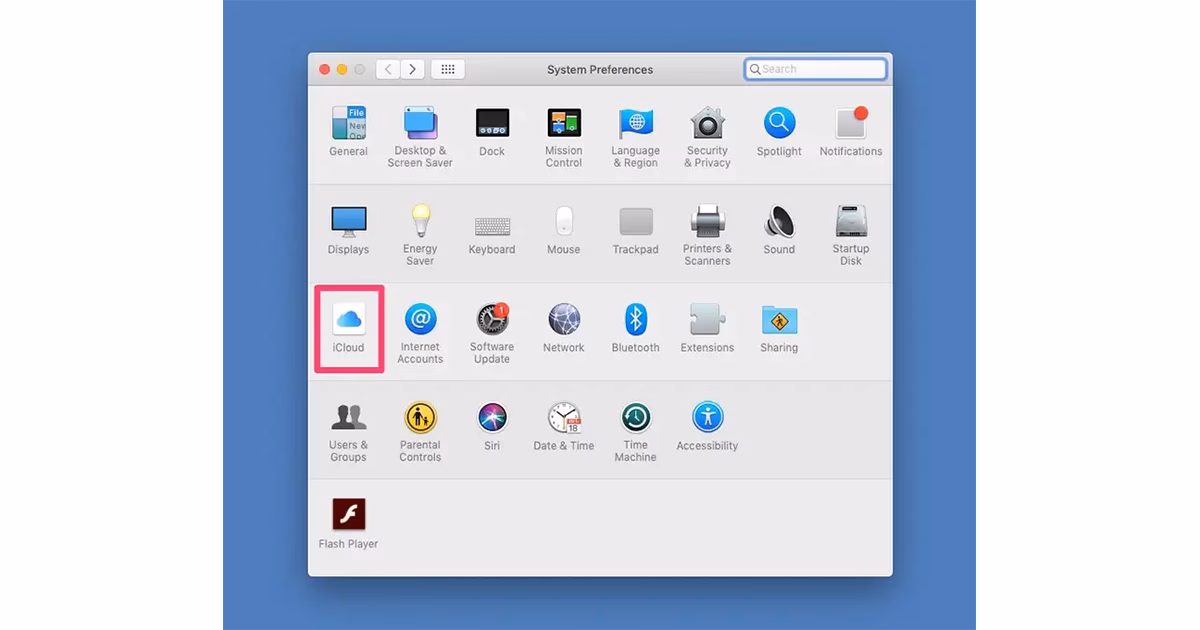The height and width of the screenshot is (630, 1200).
Task: Open the Siri preferences pane
Action: pyautogui.click(x=492, y=426)
